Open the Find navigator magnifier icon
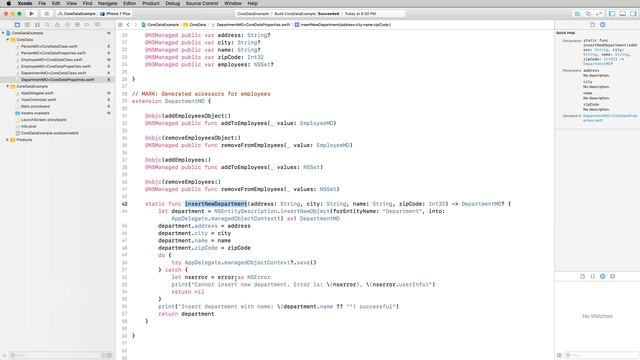640x360 pixels. 47,25
